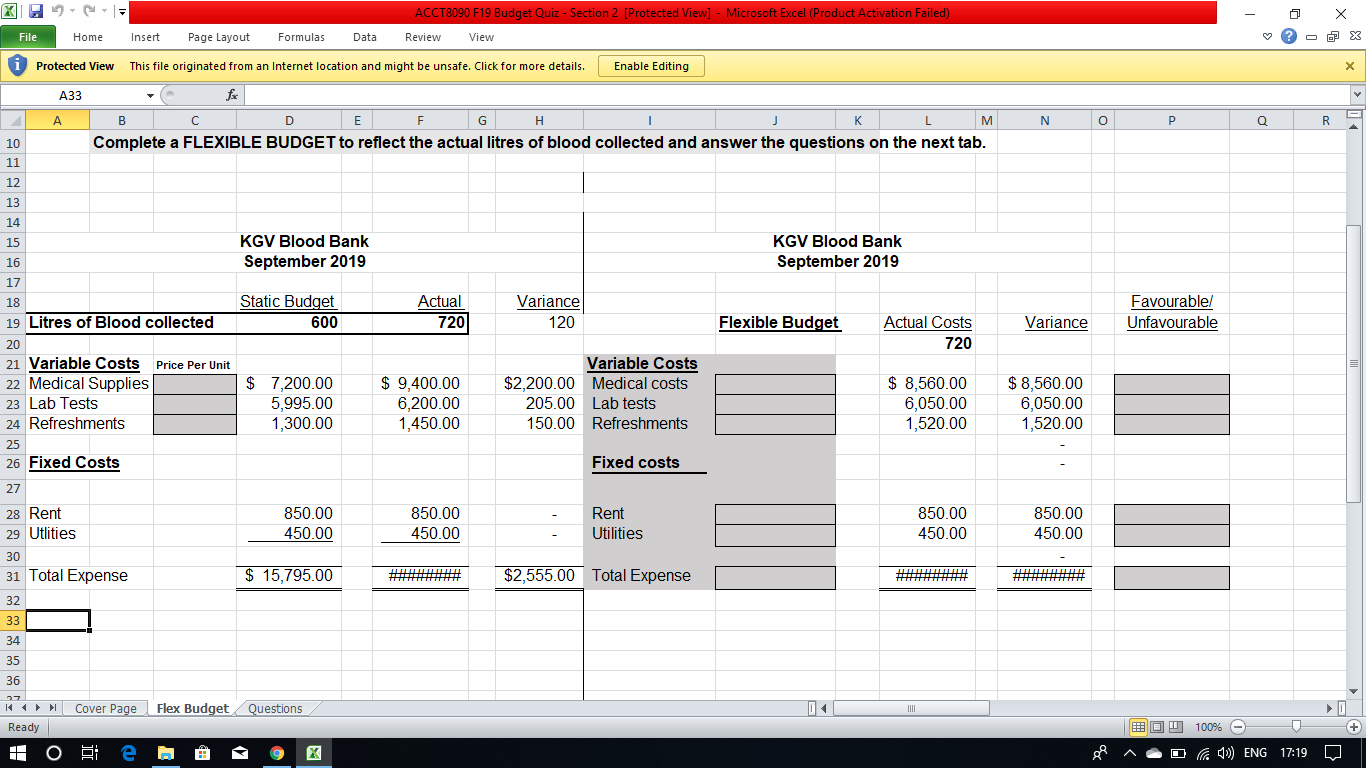1366x768 pixels.
Task: Open Google Chrome from the taskbar
Action: click(x=276, y=753)
